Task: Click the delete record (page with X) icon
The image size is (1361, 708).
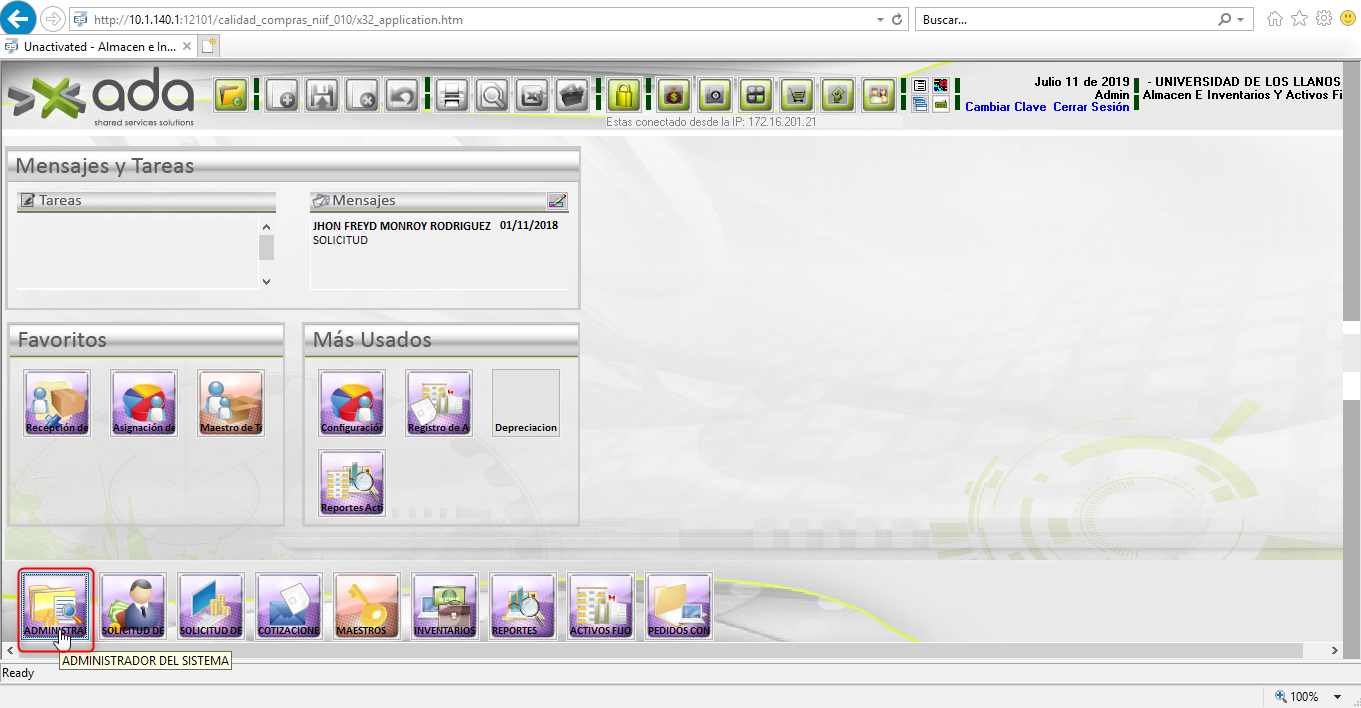Action: point(362,96)
